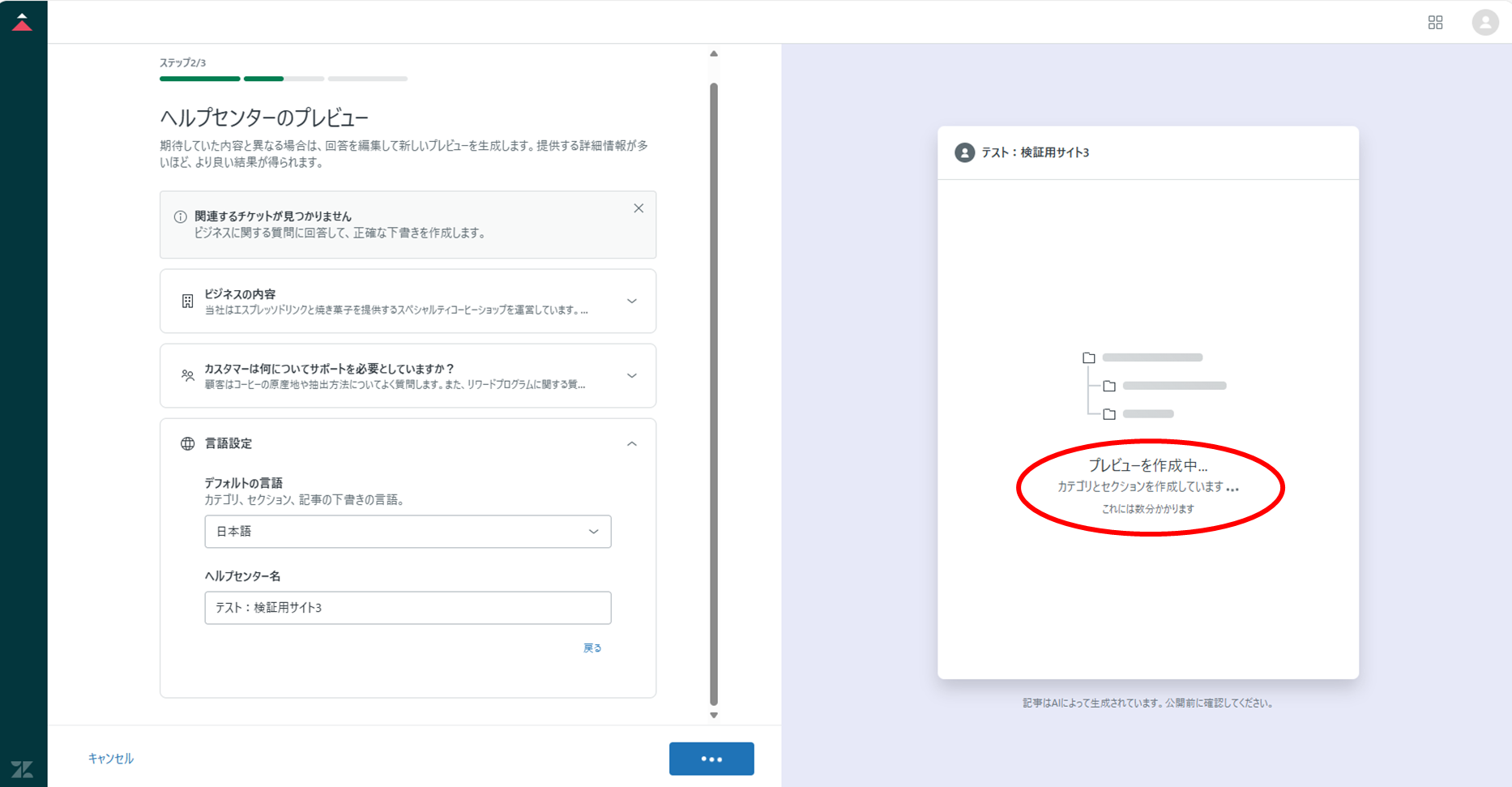Click the red triangle logo in sidebar
The height and width of the screenshot is (787, 1512).
(23, 22)
